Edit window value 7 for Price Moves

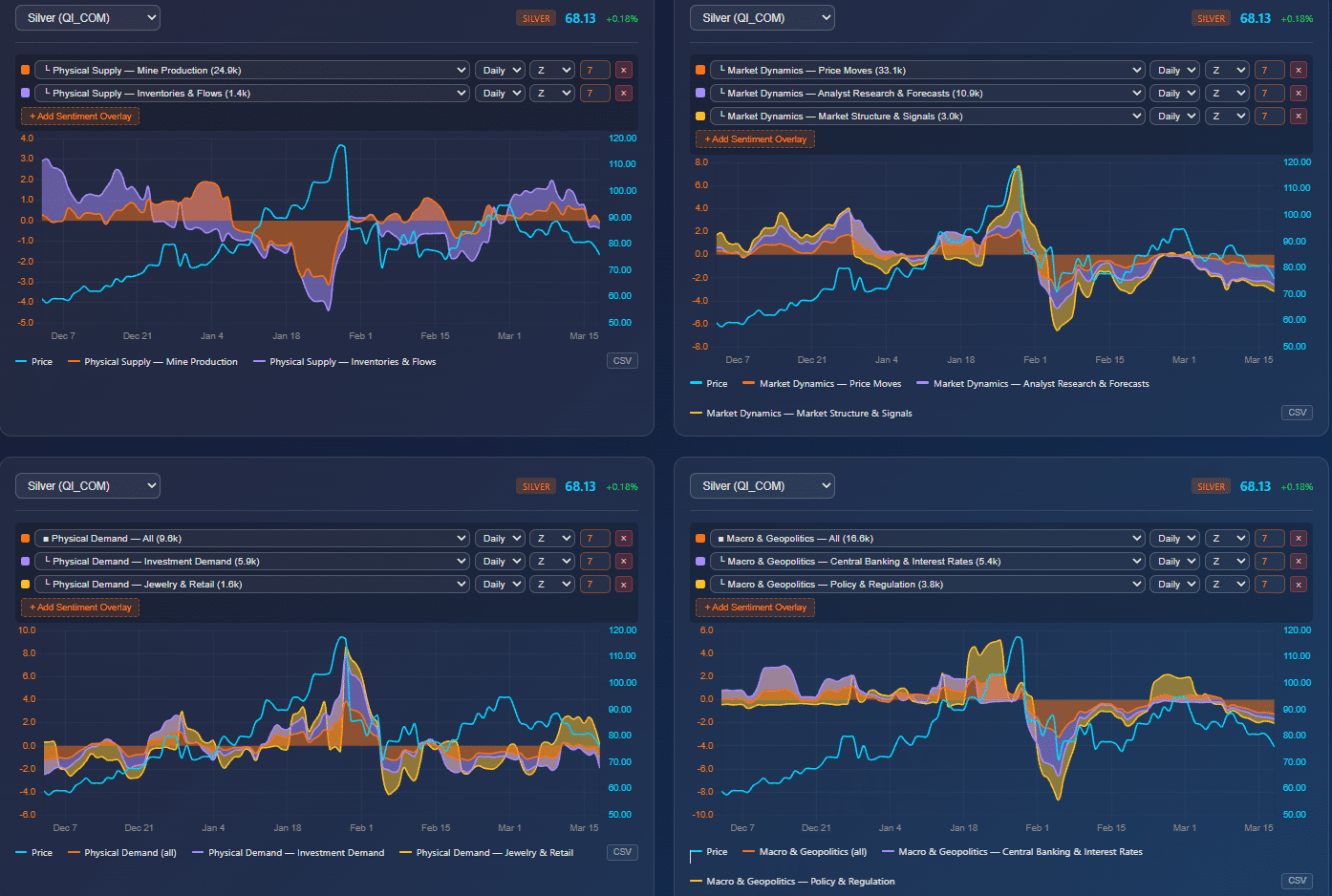point(1269,70)
